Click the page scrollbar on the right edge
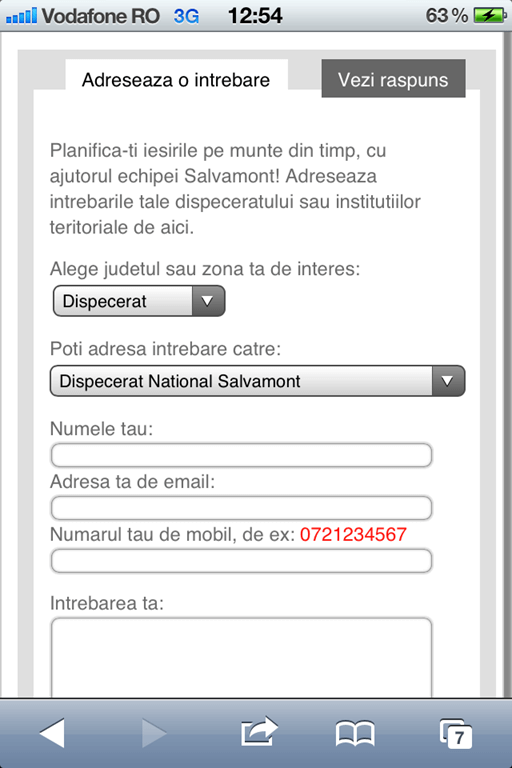The height and width of the screenshot is (768, 512). 507,362
